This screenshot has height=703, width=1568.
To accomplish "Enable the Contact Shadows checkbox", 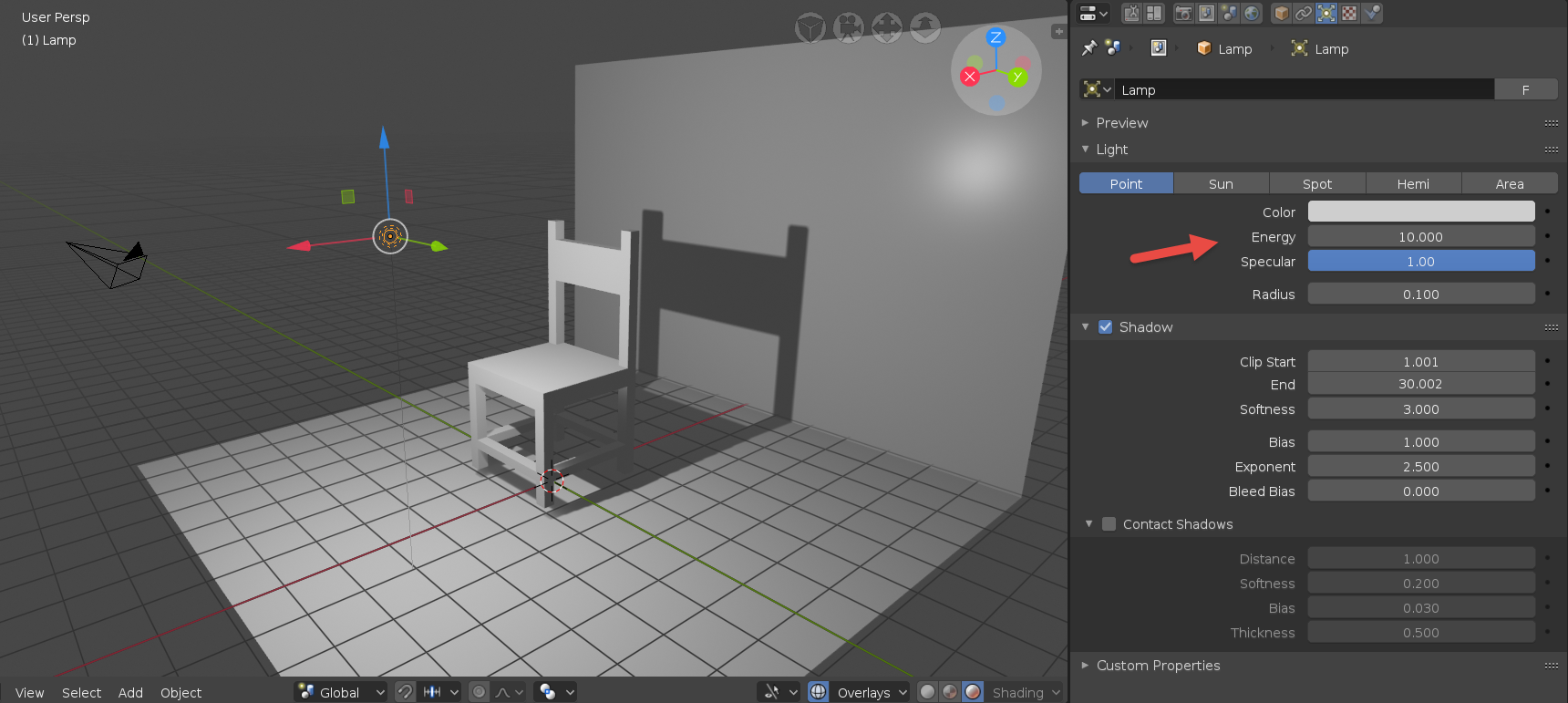I will coord(1109,524).
